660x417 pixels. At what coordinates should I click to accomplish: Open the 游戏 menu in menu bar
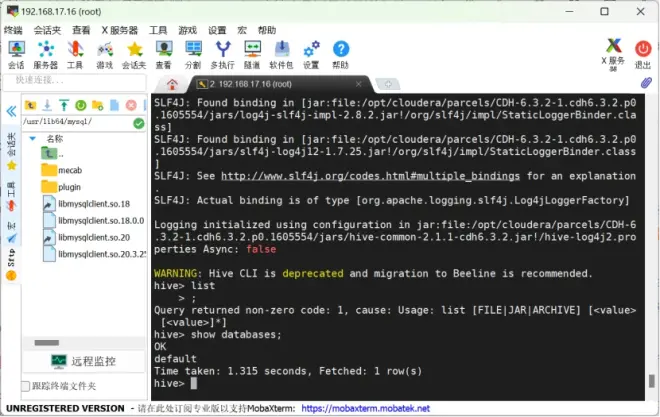click(x=187, y=30)
